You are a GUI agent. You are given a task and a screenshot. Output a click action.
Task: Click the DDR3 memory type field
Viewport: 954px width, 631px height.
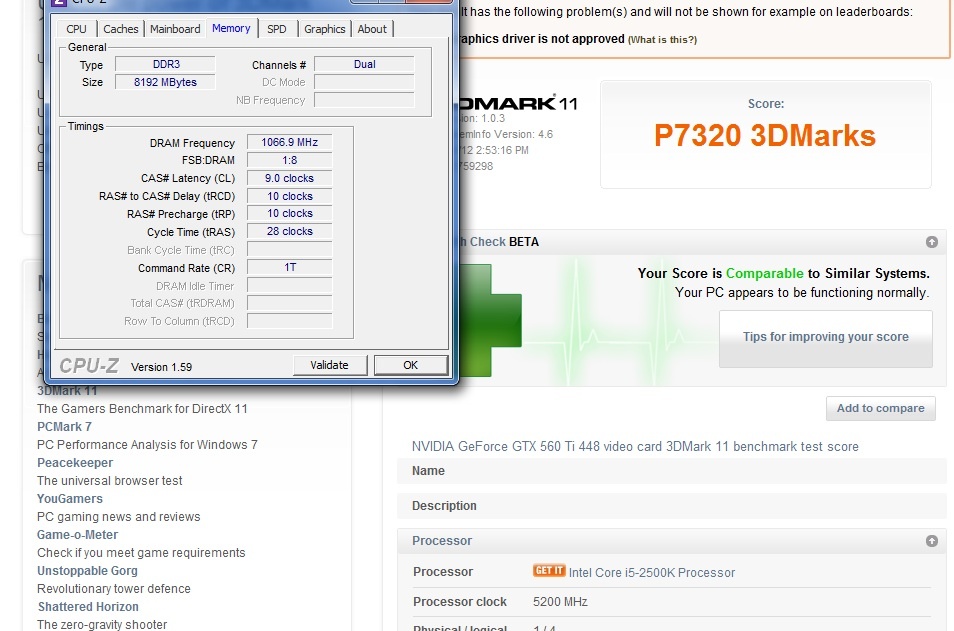pyautogui.click(x=165, y=64)
